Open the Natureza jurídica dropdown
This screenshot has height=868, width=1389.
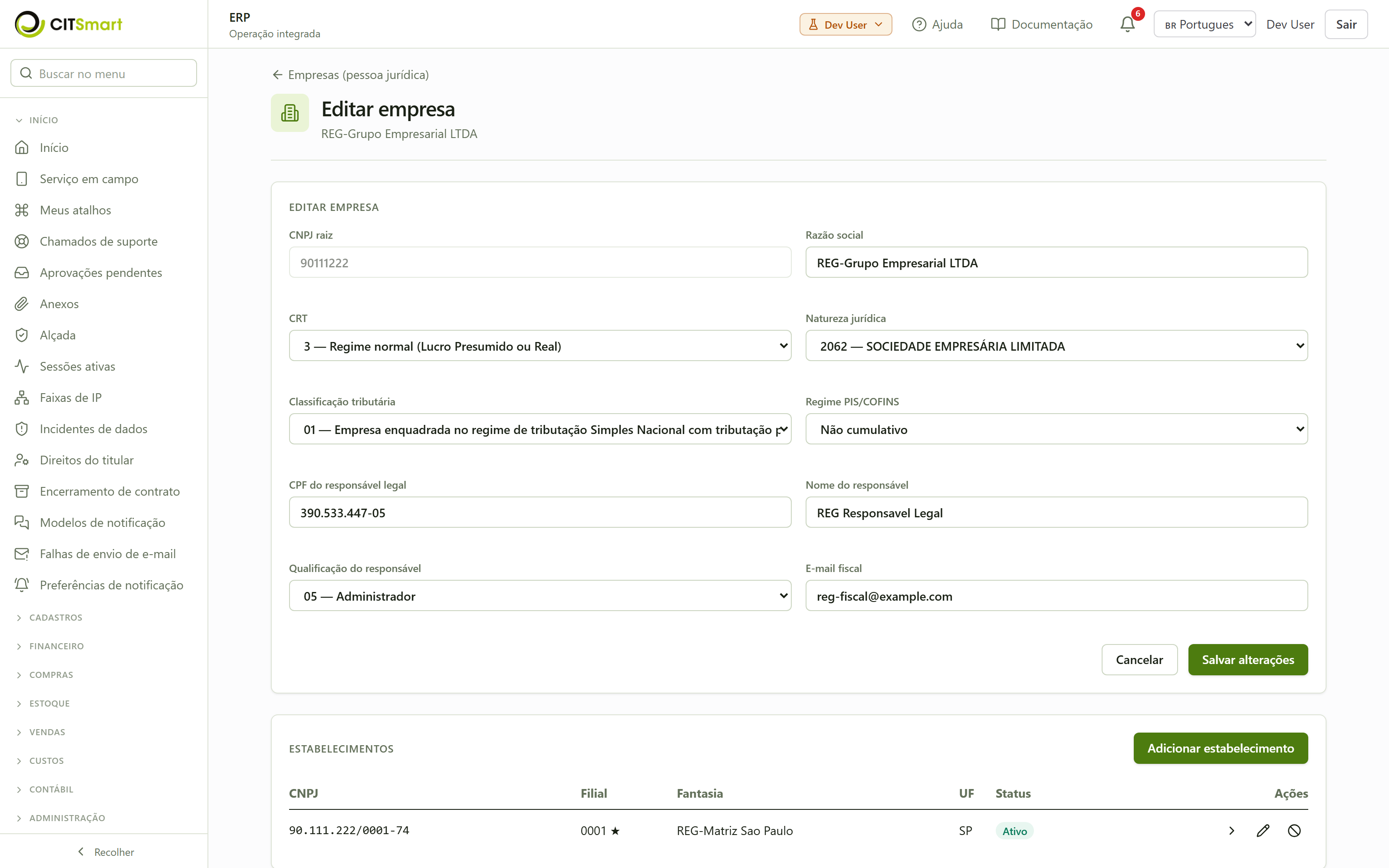1056,345
